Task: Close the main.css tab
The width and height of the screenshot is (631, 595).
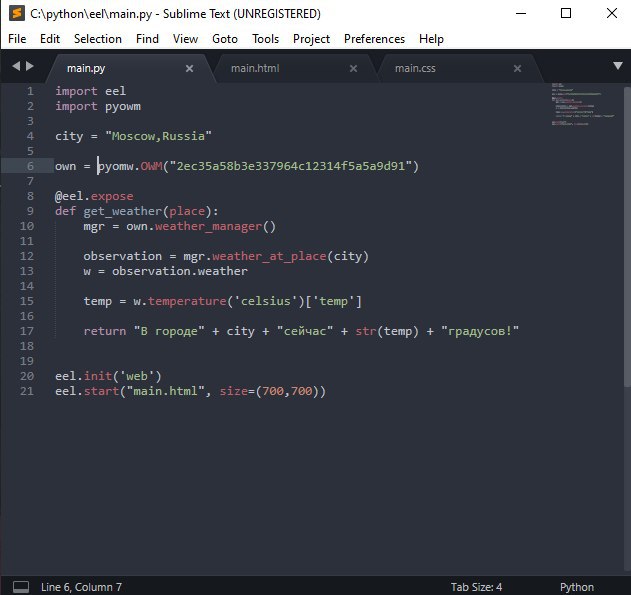Action: pyautogui.click(x=517, y=68)
